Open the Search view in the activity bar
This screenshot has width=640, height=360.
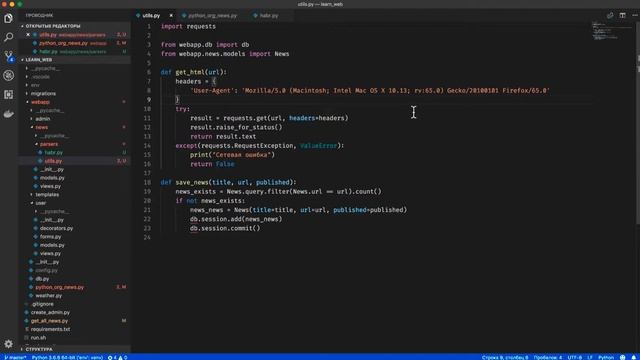pyautogui.click(x=8, y=37)
